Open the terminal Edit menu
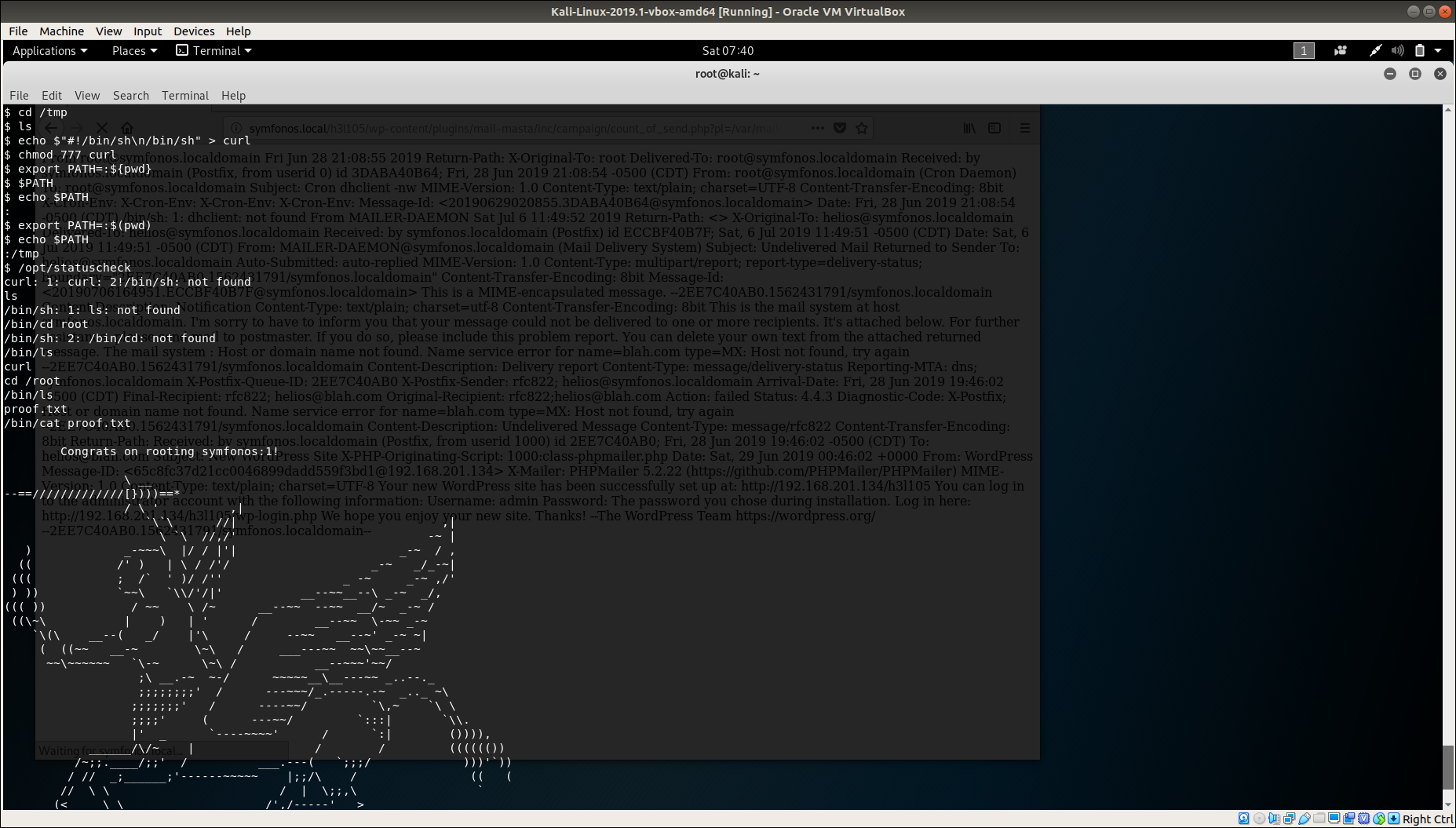Image resolution: width=1456 pixels, height=828 pixels. pyautogui.click(x=52, y=95)
